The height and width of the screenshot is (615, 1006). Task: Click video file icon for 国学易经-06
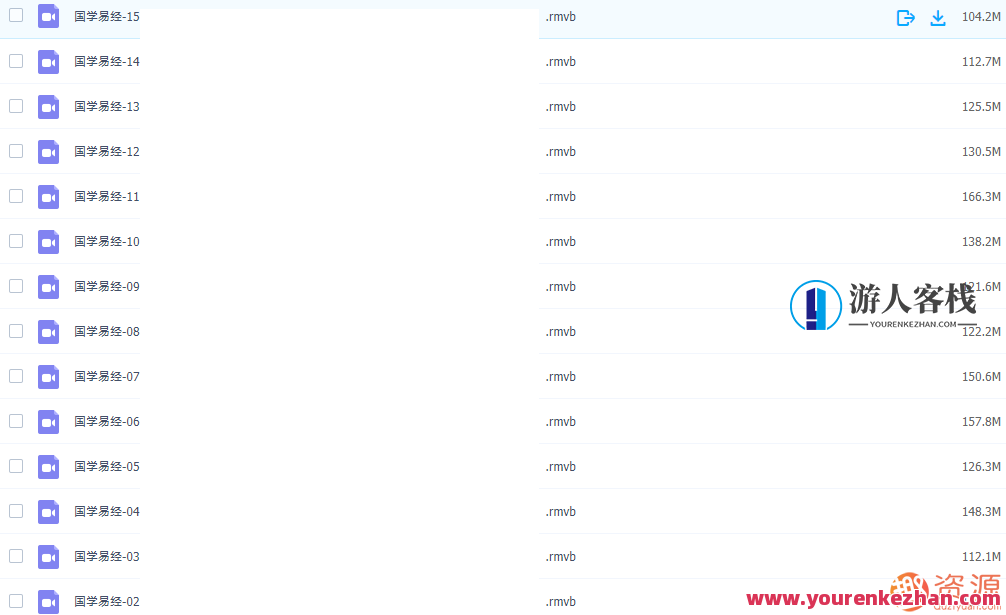[48, 422]
